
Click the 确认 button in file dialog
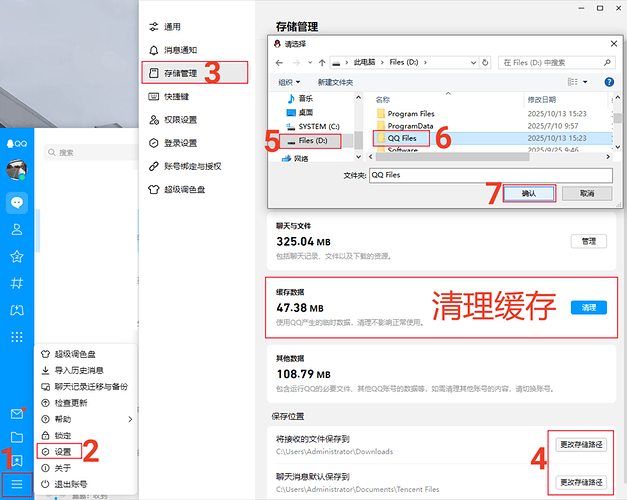[x=529, y=194]
